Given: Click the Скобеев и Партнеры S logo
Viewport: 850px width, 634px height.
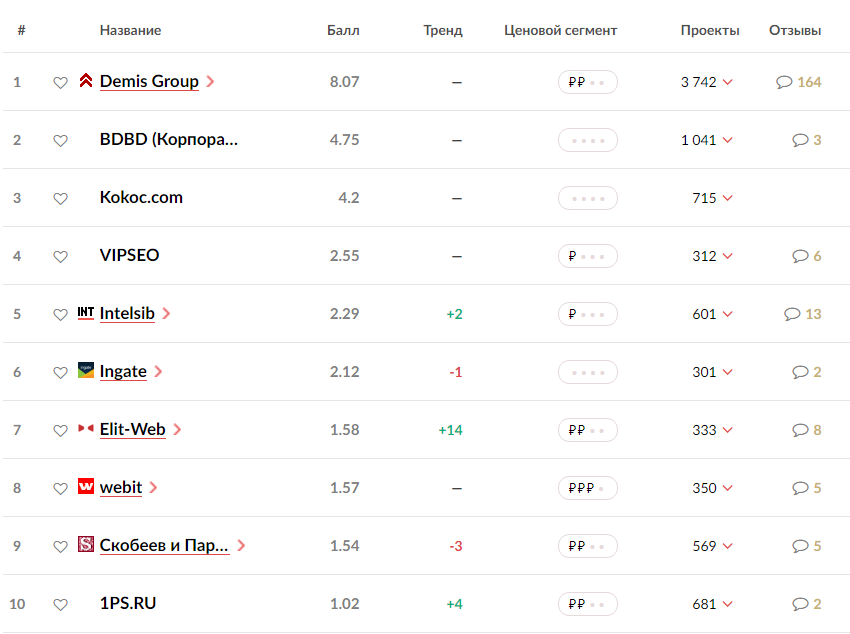Looking at the screenshot, I should pyautogui.click(x=86, y=544).
